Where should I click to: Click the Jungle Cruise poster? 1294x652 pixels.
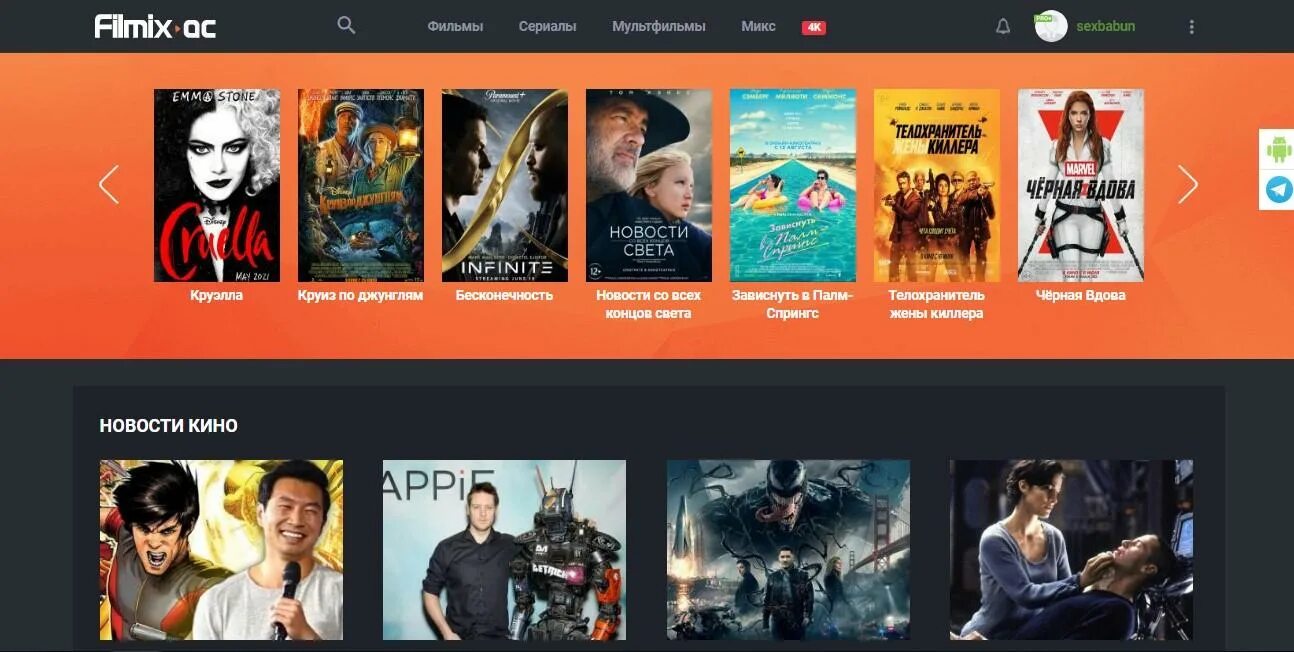coord(361,185)
